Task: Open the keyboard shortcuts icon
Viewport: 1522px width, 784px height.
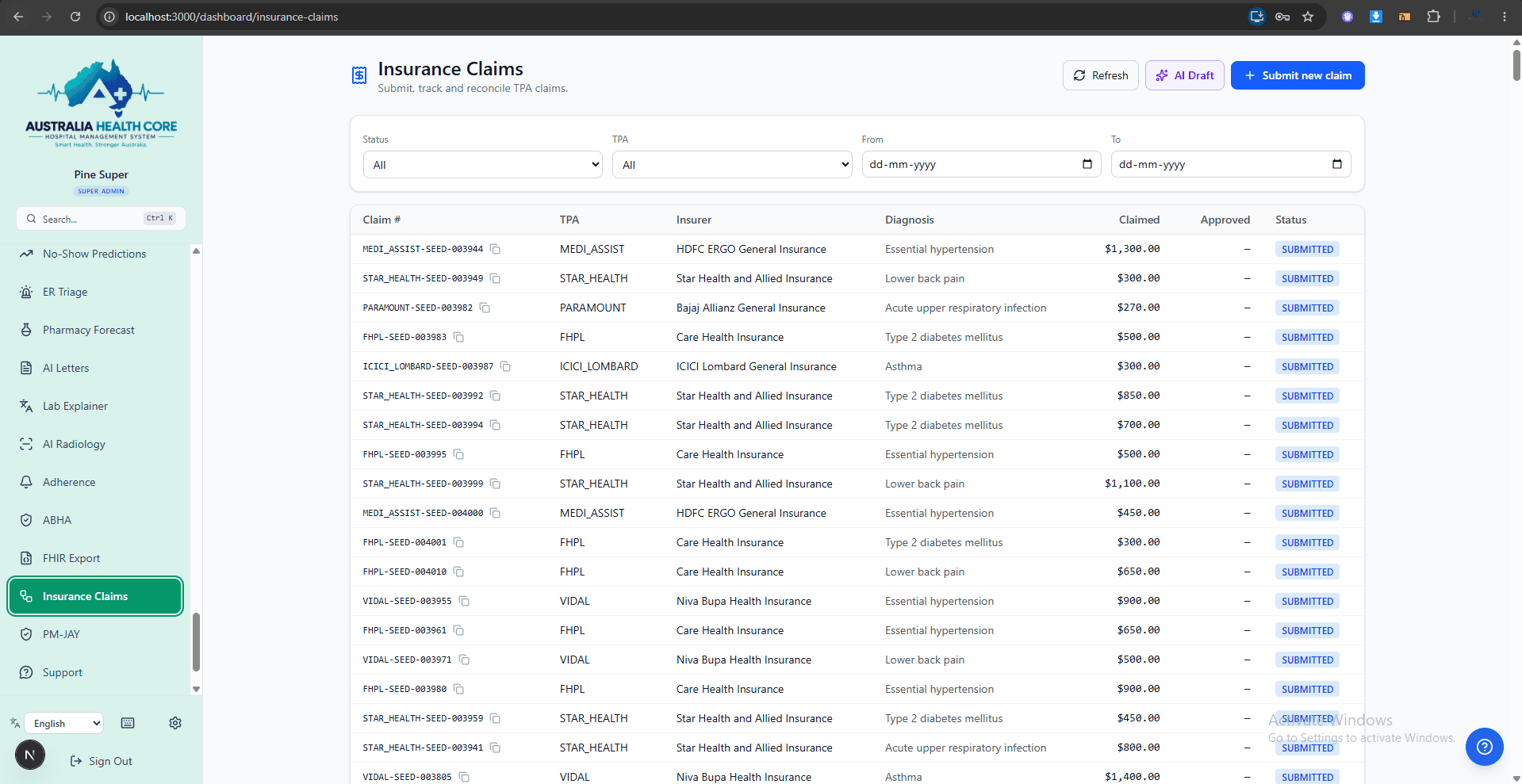Action: point(128,723)
